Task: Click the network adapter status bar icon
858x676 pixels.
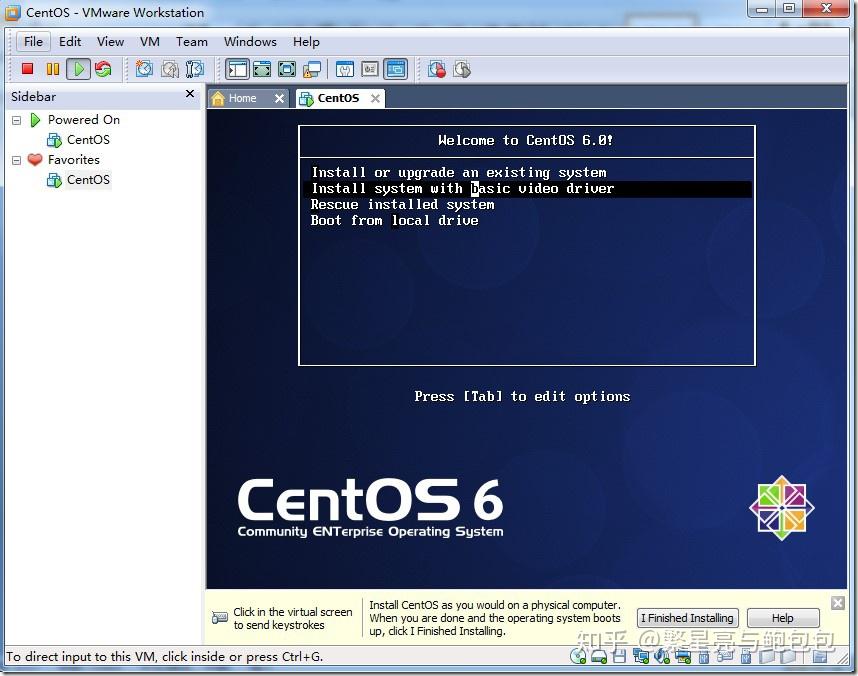Action: (640, 656)
